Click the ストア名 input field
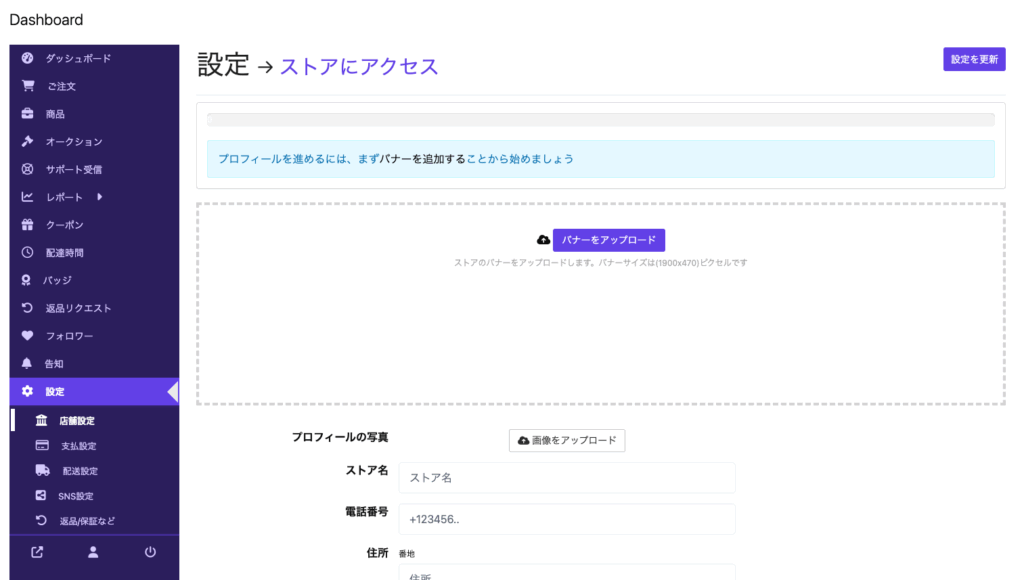Image resolution: width=1024 pixels, height=580 pixels. click(x=566, y=478)
